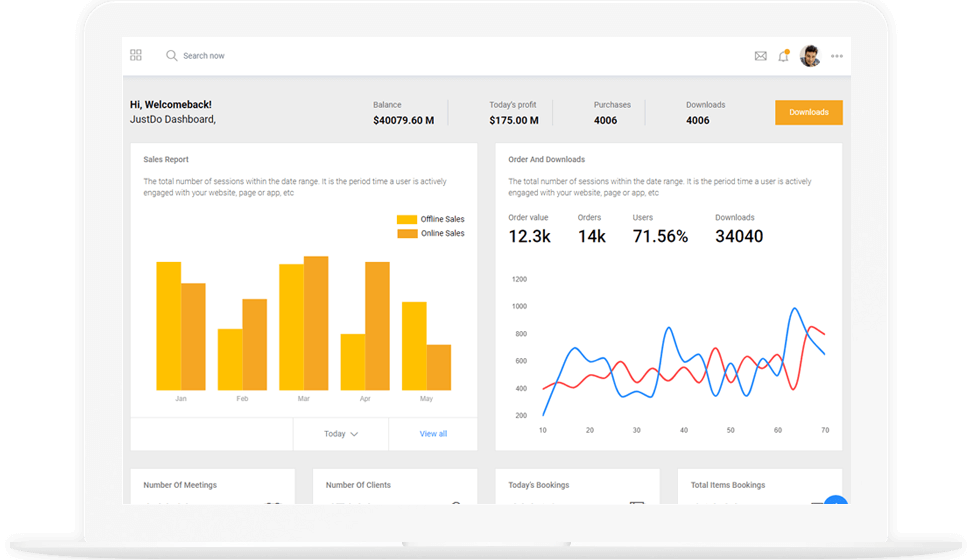Open the user profile avatar

coord(810,56)
